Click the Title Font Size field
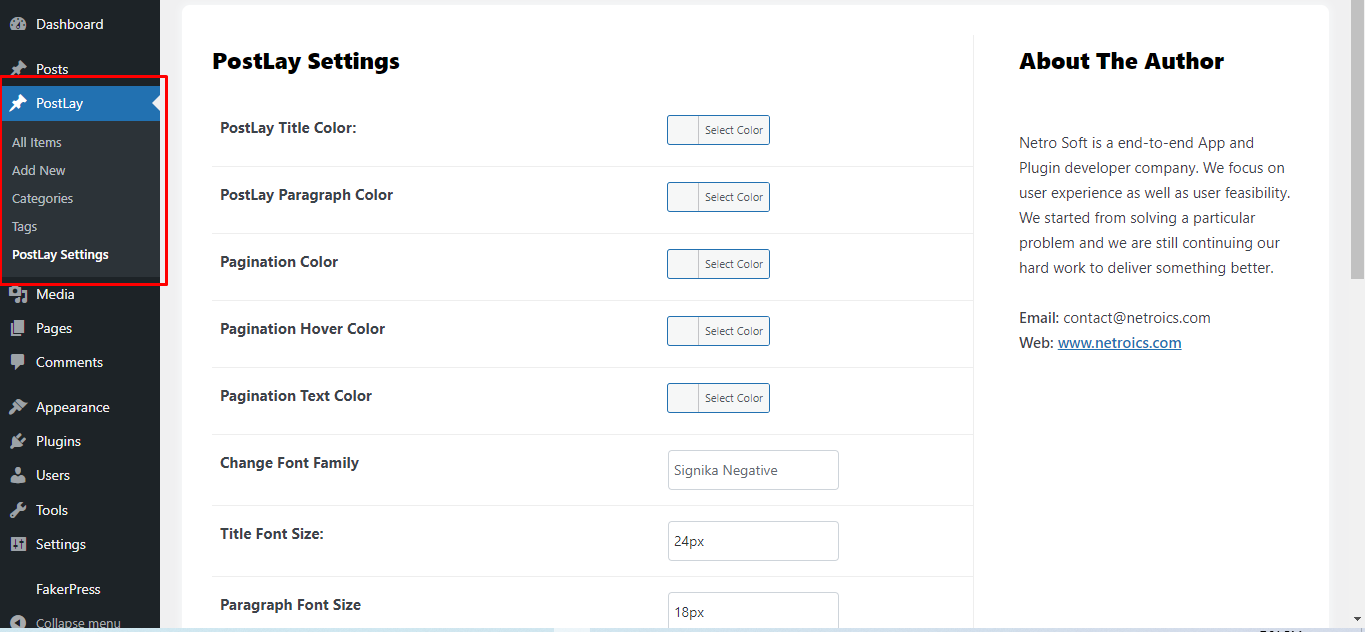1365x632 pixels. point(753,541)
